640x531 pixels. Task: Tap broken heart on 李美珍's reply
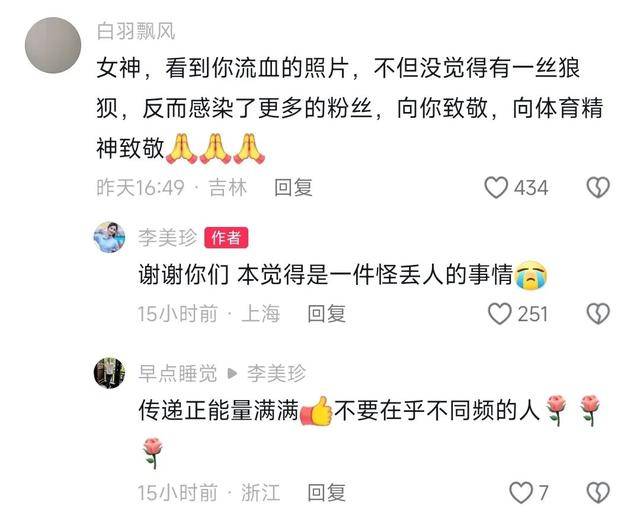pyautogui.click(x=598, y=314)
